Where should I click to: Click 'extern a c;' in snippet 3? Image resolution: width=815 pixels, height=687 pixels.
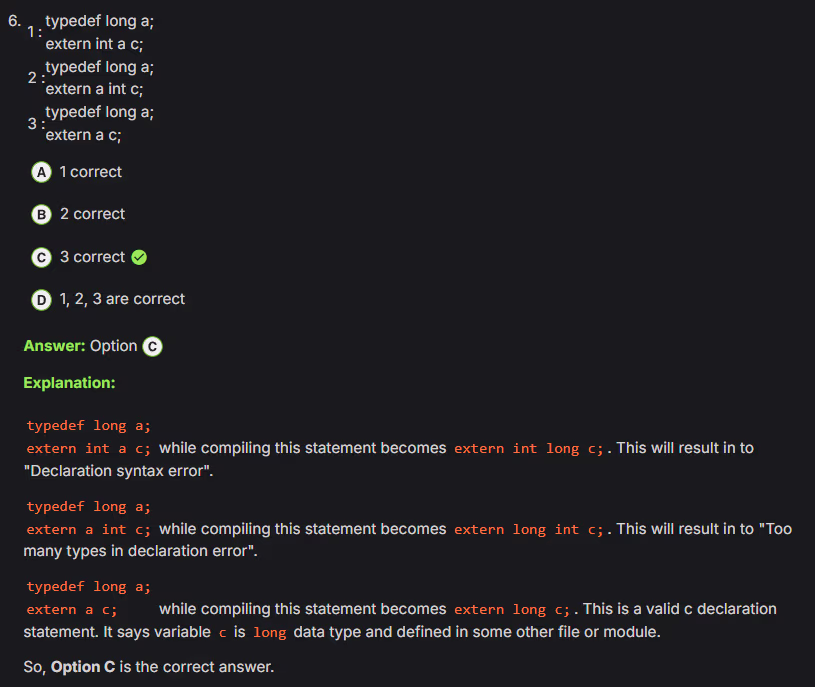83,135
